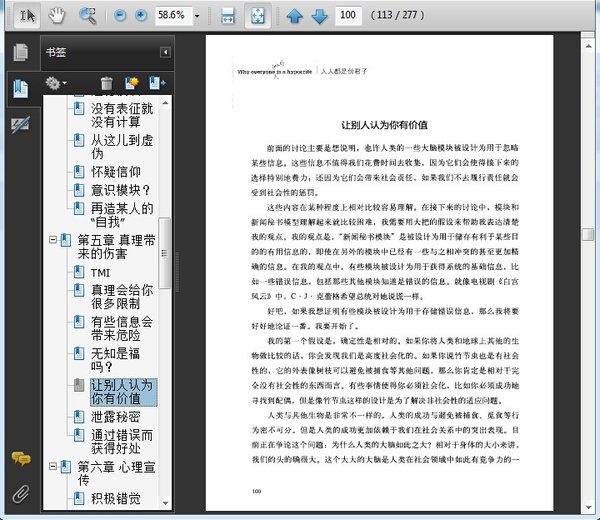
Task: Collapse the 第五章 真理带来的伤害 chapter
Action: pyautogui.click(x=53, y=240)
